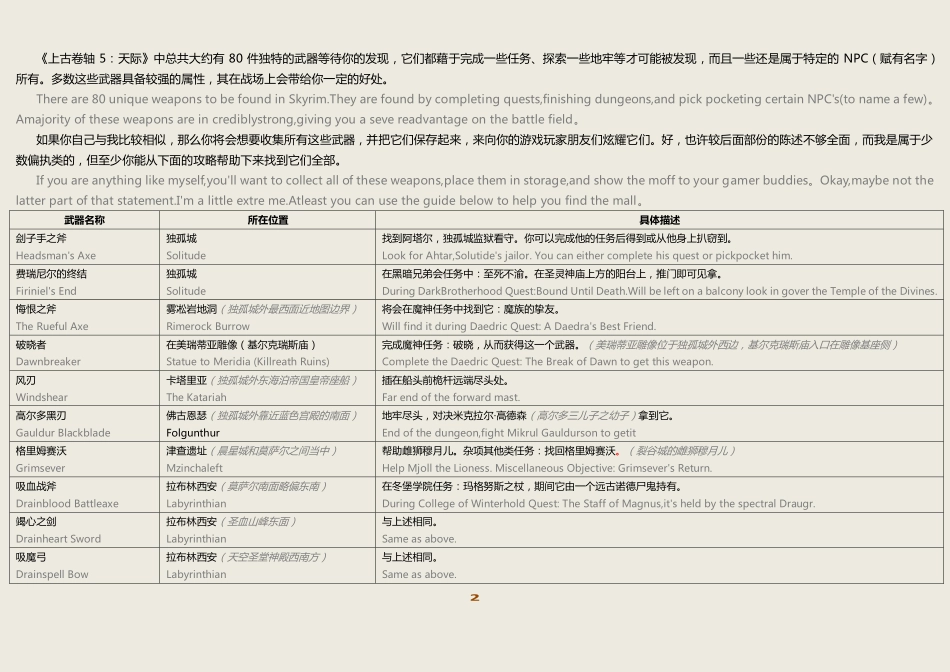Click 找到阿塔尔 description in first row
The image size is (950, 672).
click(x=558, y=239)
